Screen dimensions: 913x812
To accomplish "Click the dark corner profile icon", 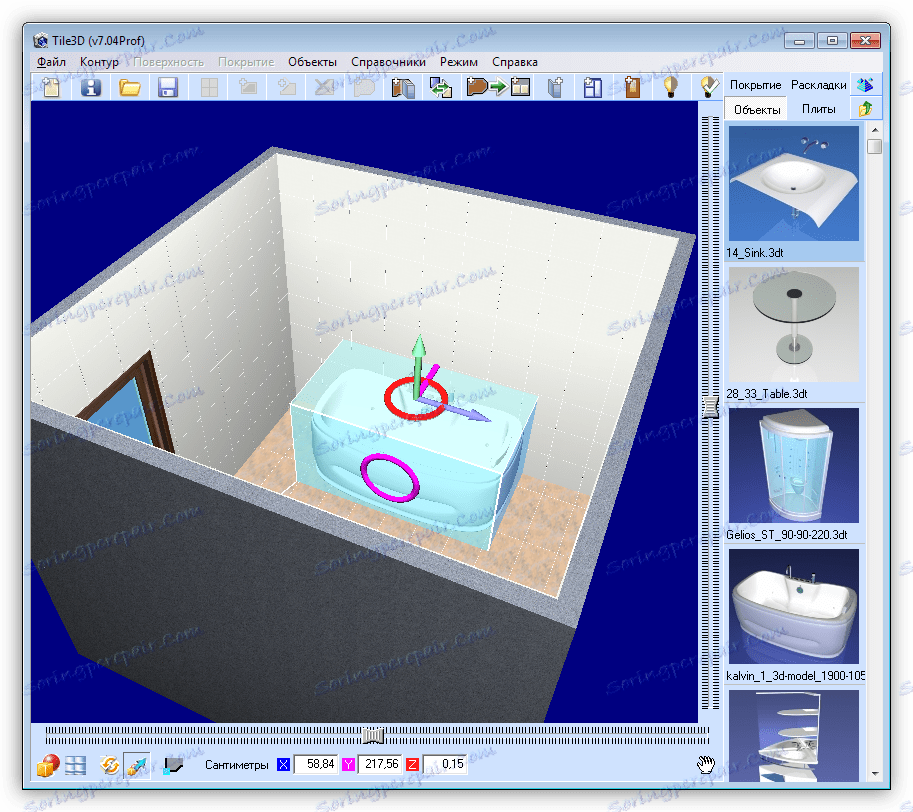I will click(172, 765).
